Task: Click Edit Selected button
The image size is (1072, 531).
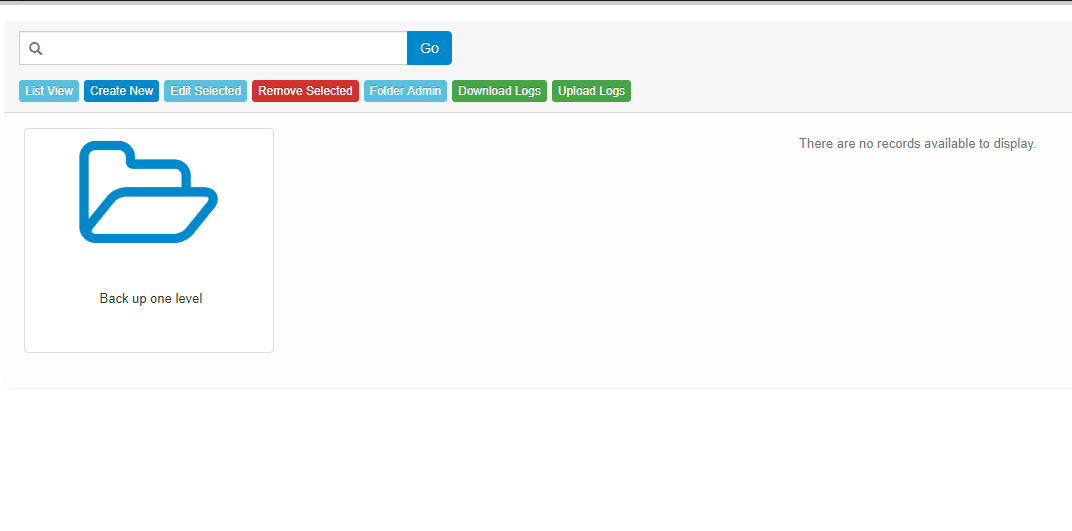Action: pyautogui.click(x=205, y=91)
